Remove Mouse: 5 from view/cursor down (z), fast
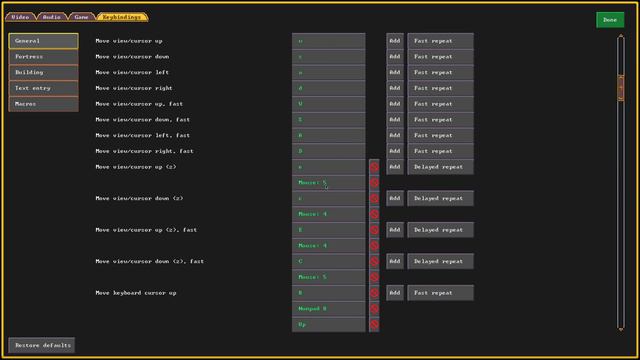640x360 pixels. (374, 277)
